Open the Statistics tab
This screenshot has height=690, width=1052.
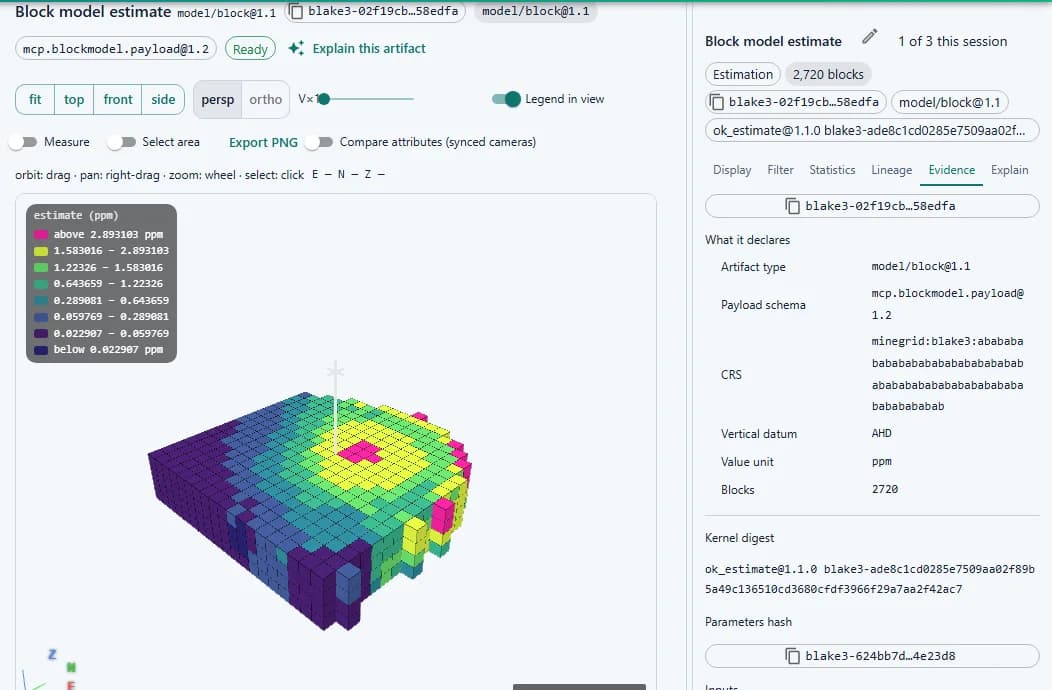(x=832, y=170)
